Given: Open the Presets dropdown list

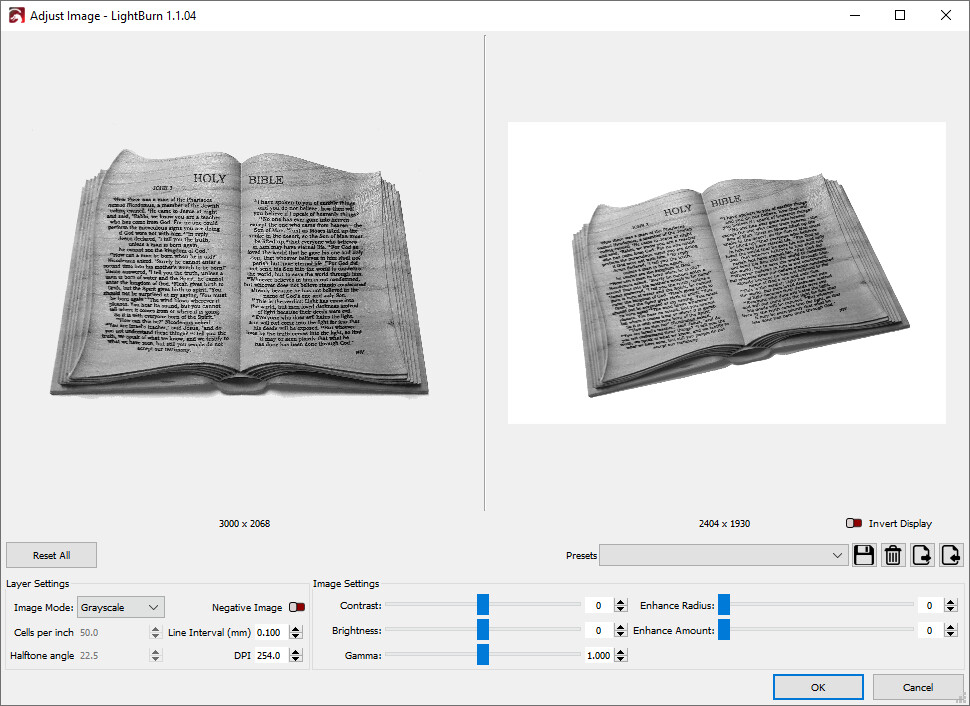Looking at the screenshot, I should (x=723, y=555).
